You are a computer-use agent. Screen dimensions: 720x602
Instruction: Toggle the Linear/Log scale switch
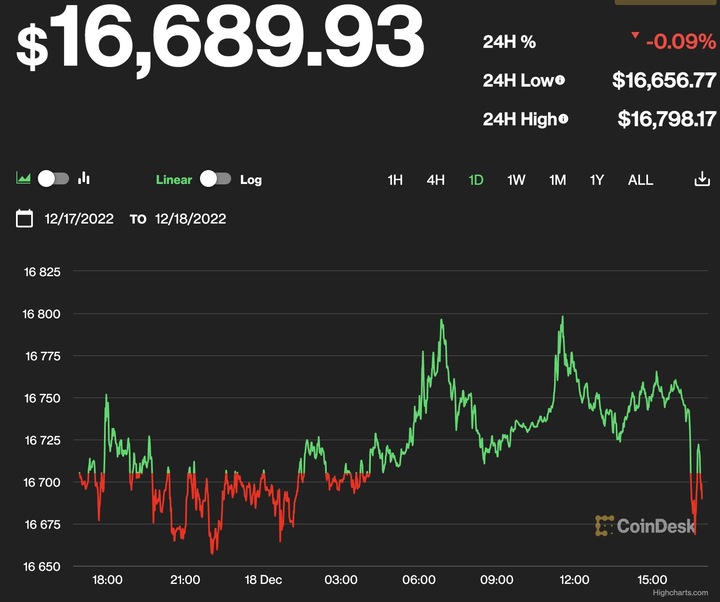[215, 179]
